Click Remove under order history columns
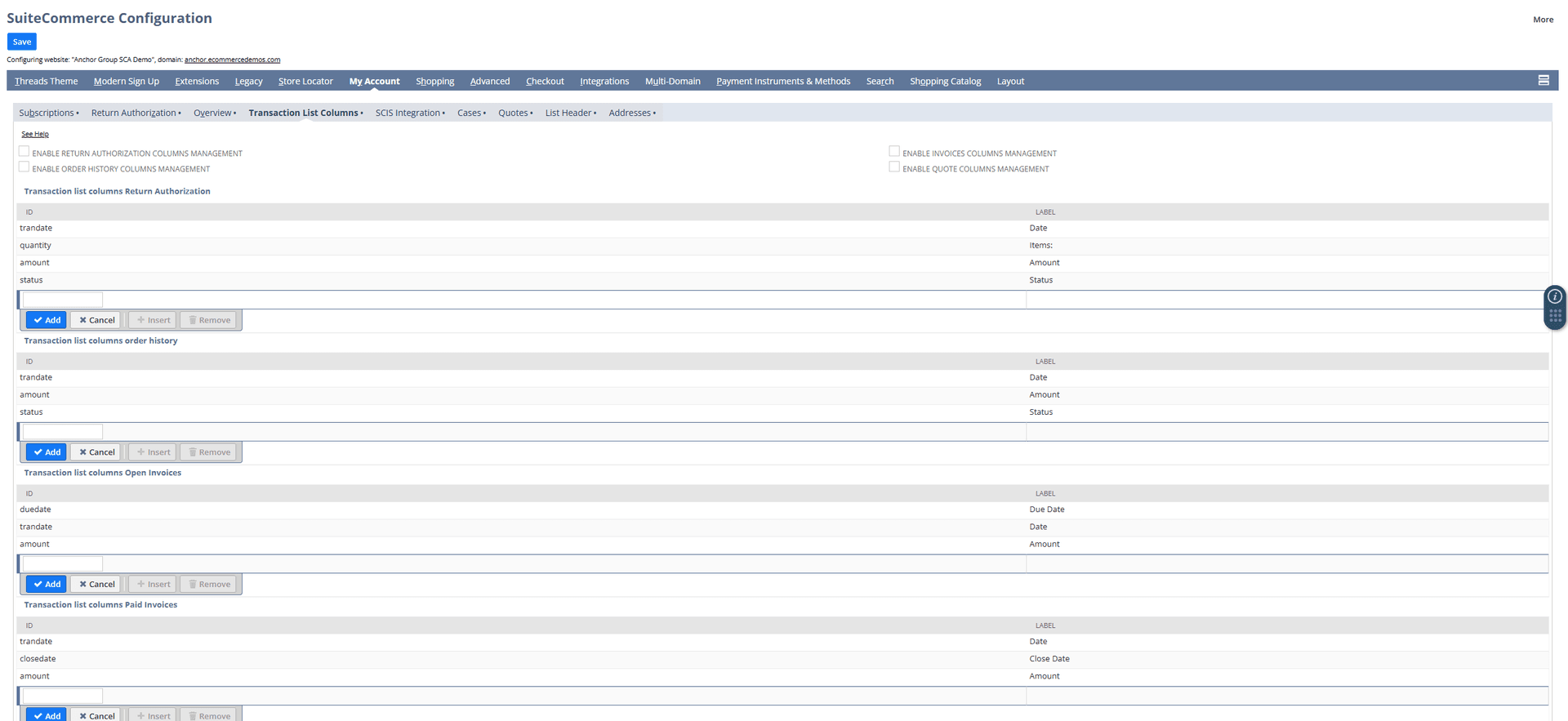 [209, 452]
